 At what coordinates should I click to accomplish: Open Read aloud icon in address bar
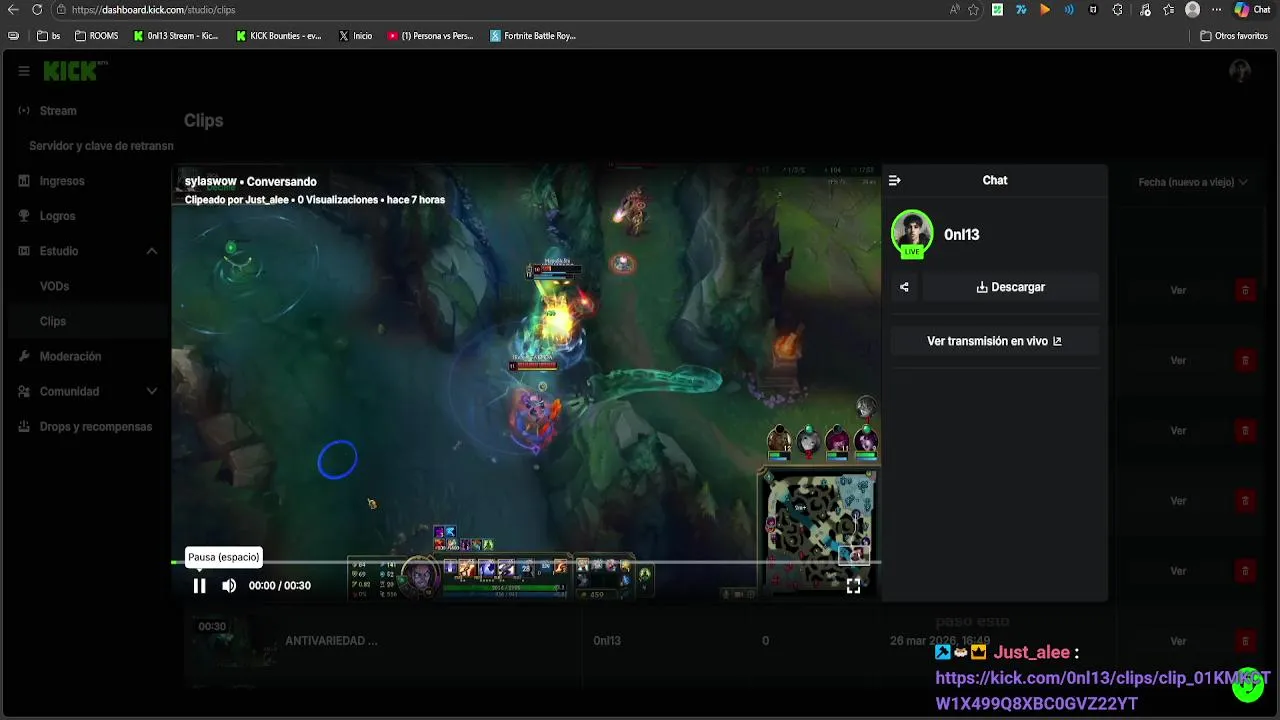tap(955, 10)
